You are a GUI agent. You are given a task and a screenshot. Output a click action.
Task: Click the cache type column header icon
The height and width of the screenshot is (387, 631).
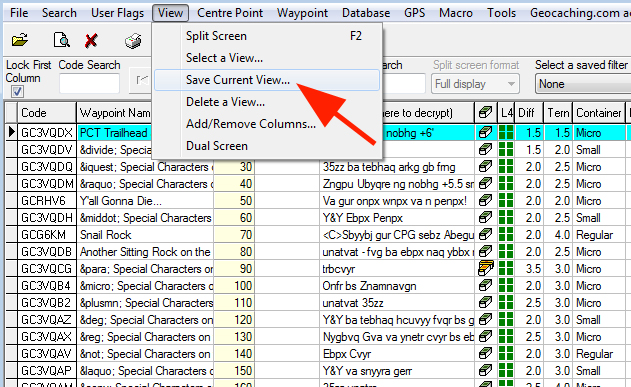point(485,113)
